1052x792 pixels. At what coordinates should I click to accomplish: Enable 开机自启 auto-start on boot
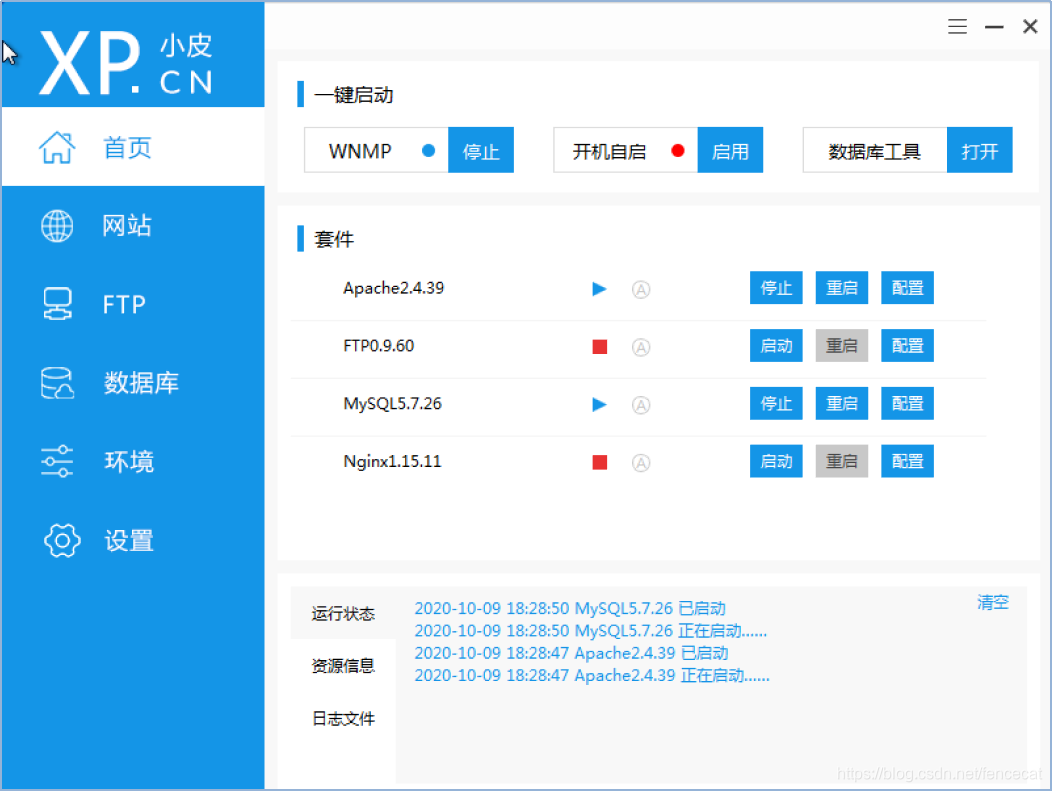click(730, 150)
